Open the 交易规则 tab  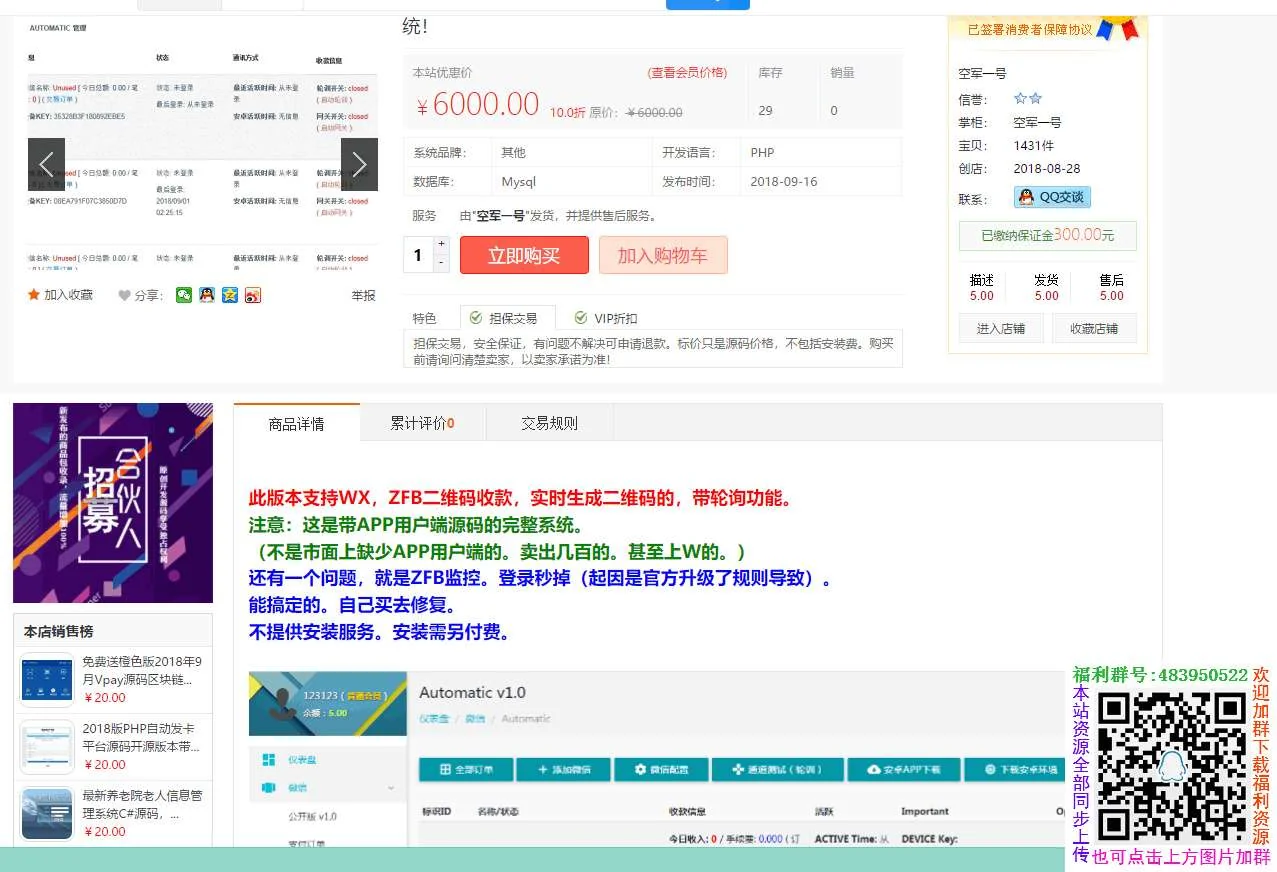click(x=549, y=423)
